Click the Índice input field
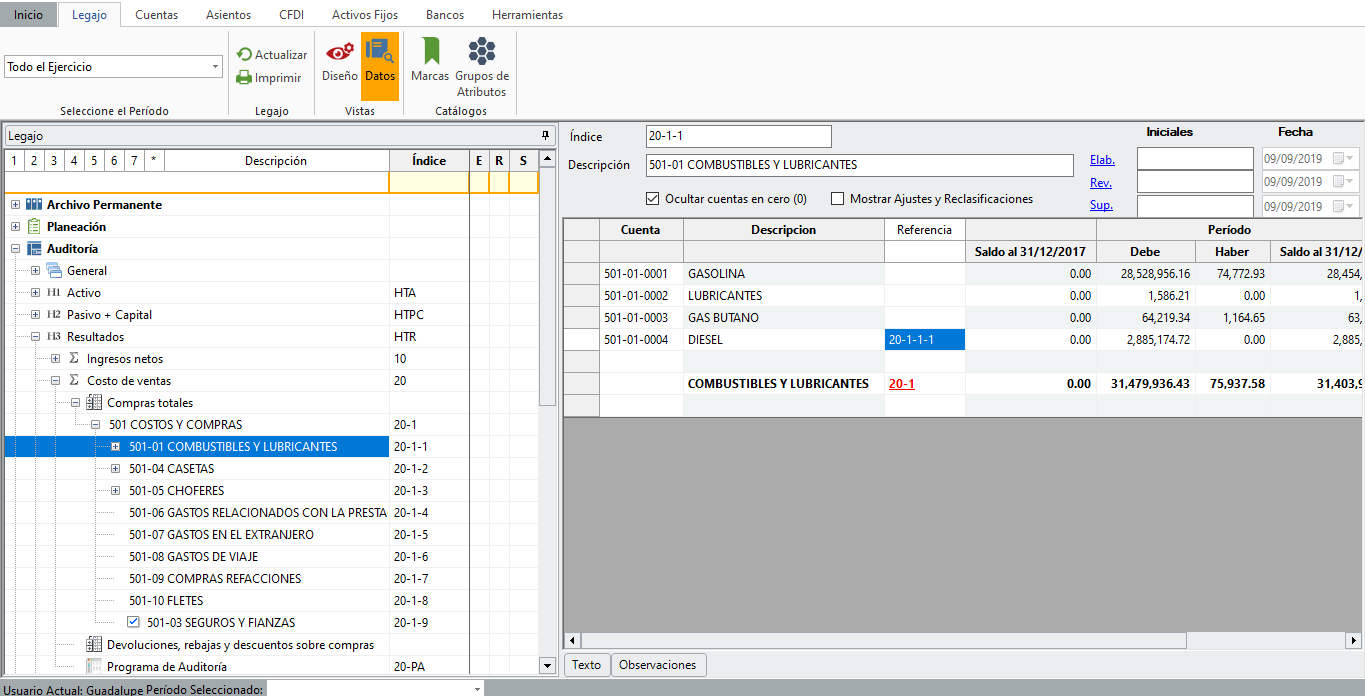 click(738, 136)
